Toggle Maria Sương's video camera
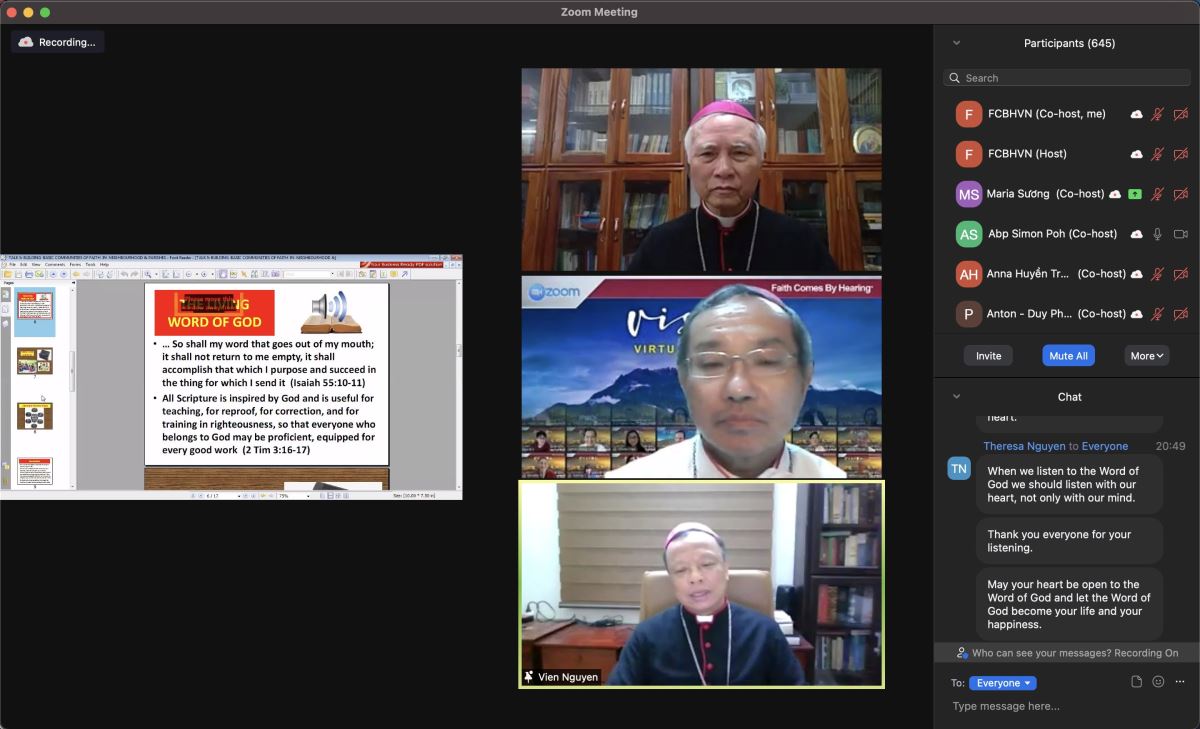The image size is (1200, 729). pos(1181,194)
